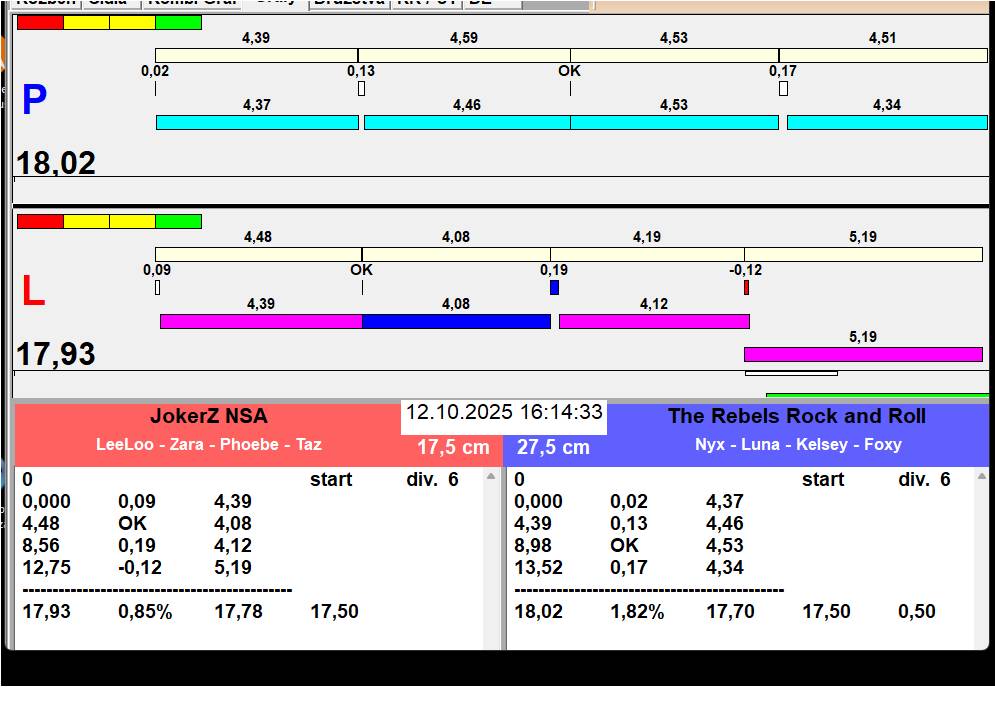Click the red -0,12 fault marker in lane L
The image size is (995, 716).
click(746, 288)
